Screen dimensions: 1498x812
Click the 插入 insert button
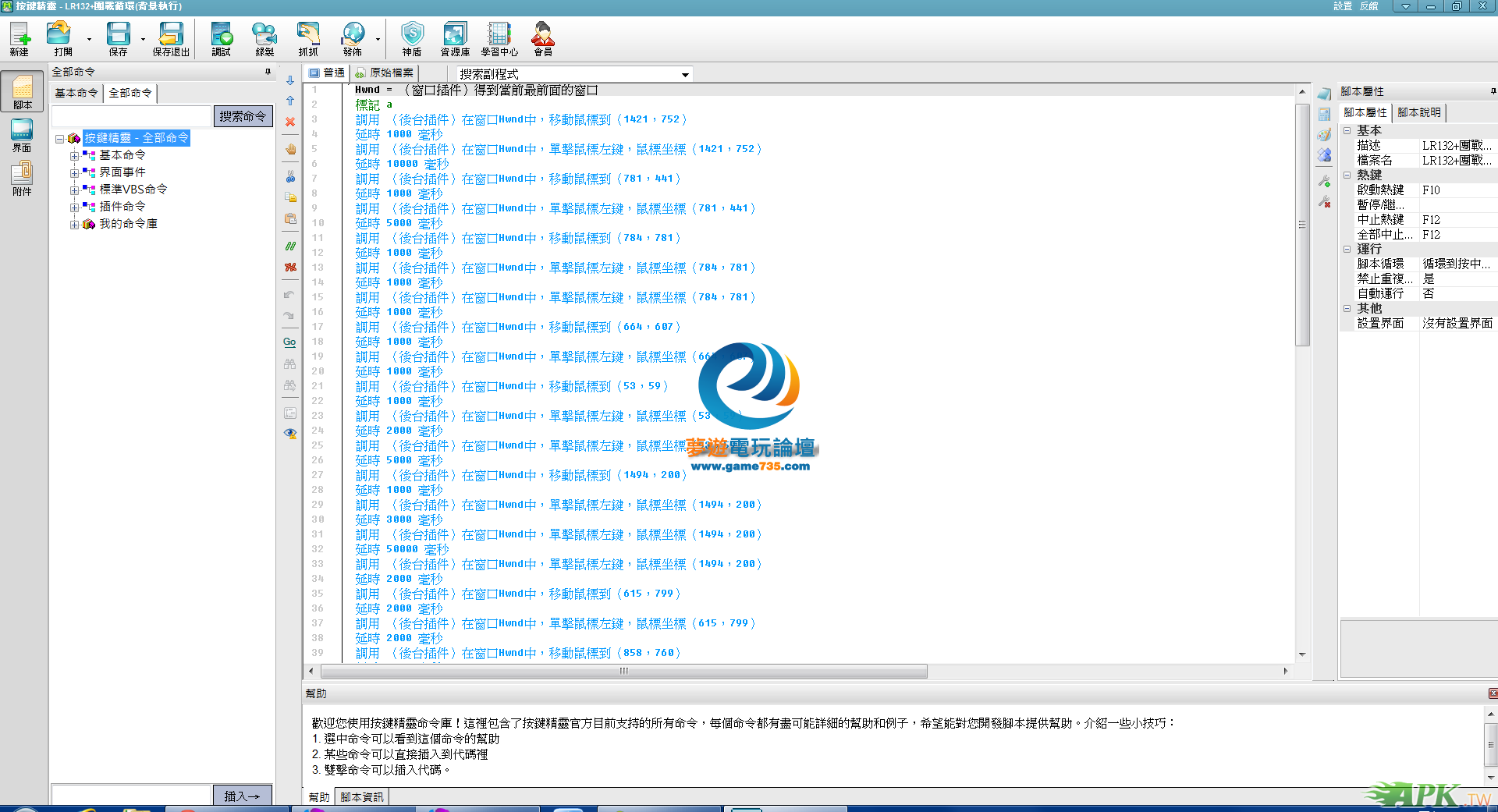[x=243, y=796]
